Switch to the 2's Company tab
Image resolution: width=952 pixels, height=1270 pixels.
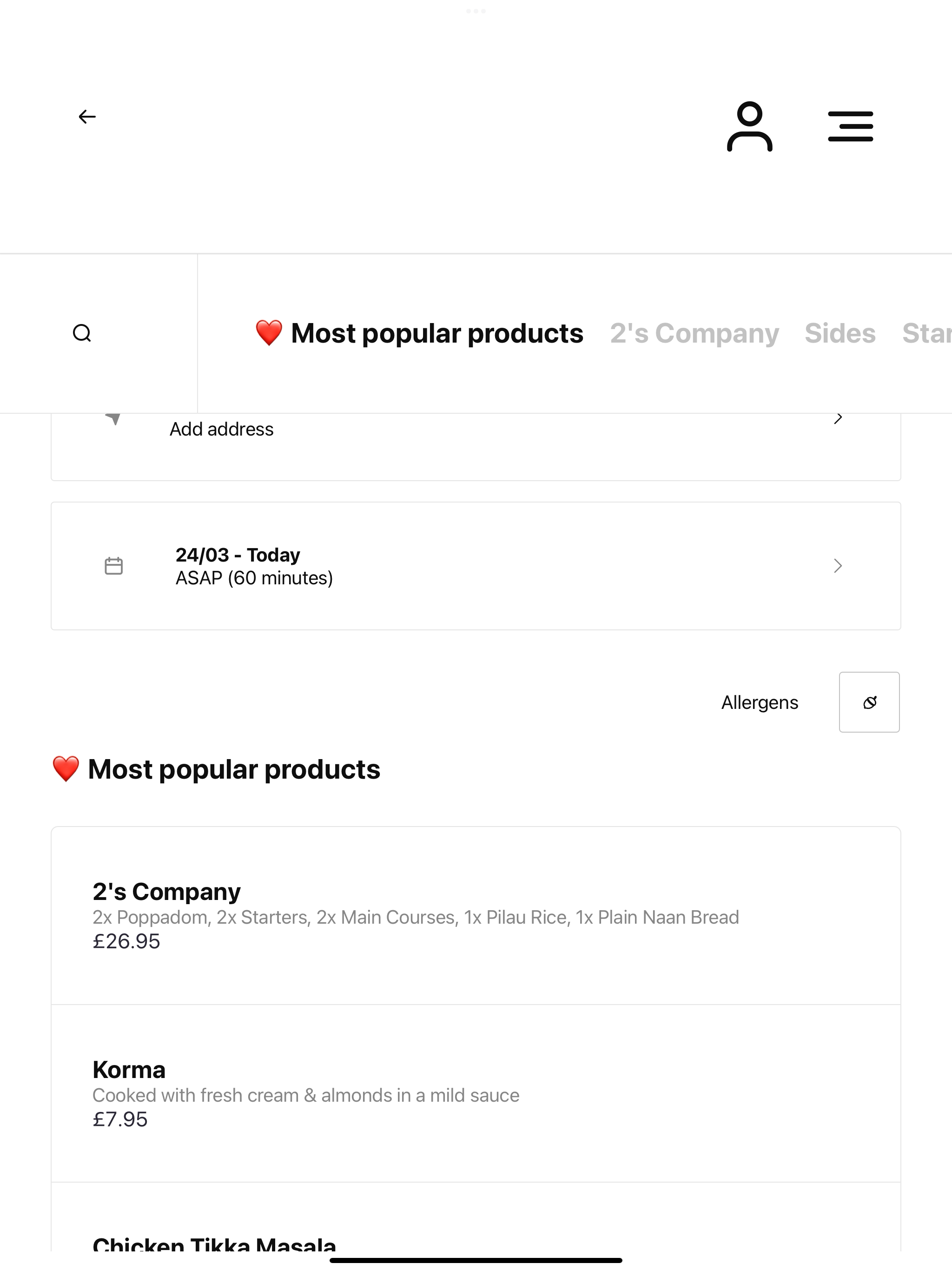point(694,333)
